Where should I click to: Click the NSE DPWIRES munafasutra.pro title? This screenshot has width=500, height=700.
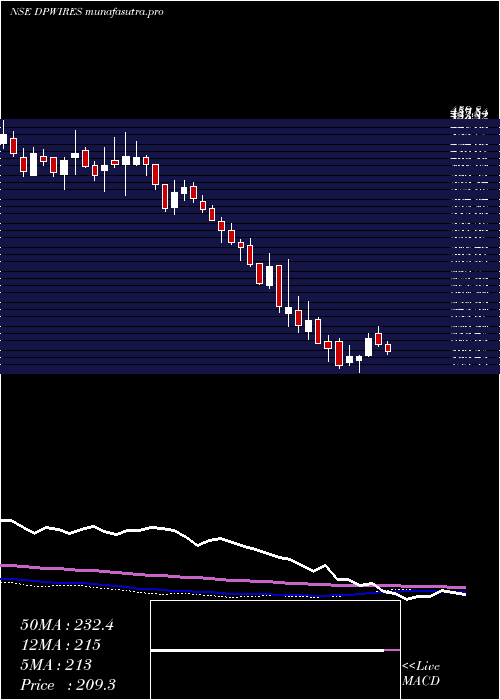(86, 12)
